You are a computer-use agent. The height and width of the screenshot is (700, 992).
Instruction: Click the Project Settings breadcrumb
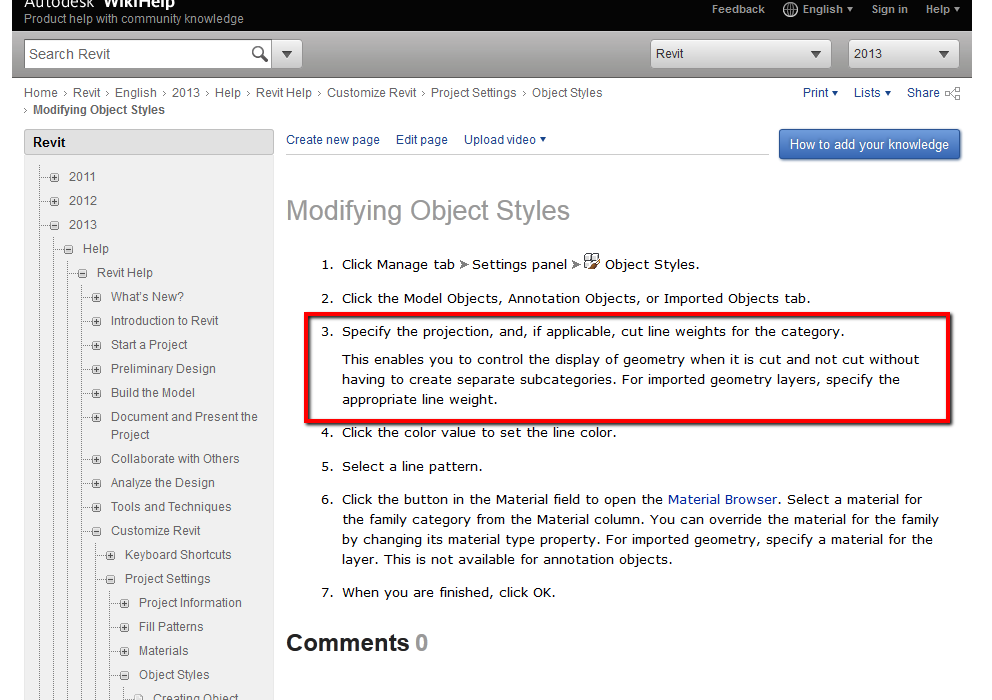tap(473, 93)
